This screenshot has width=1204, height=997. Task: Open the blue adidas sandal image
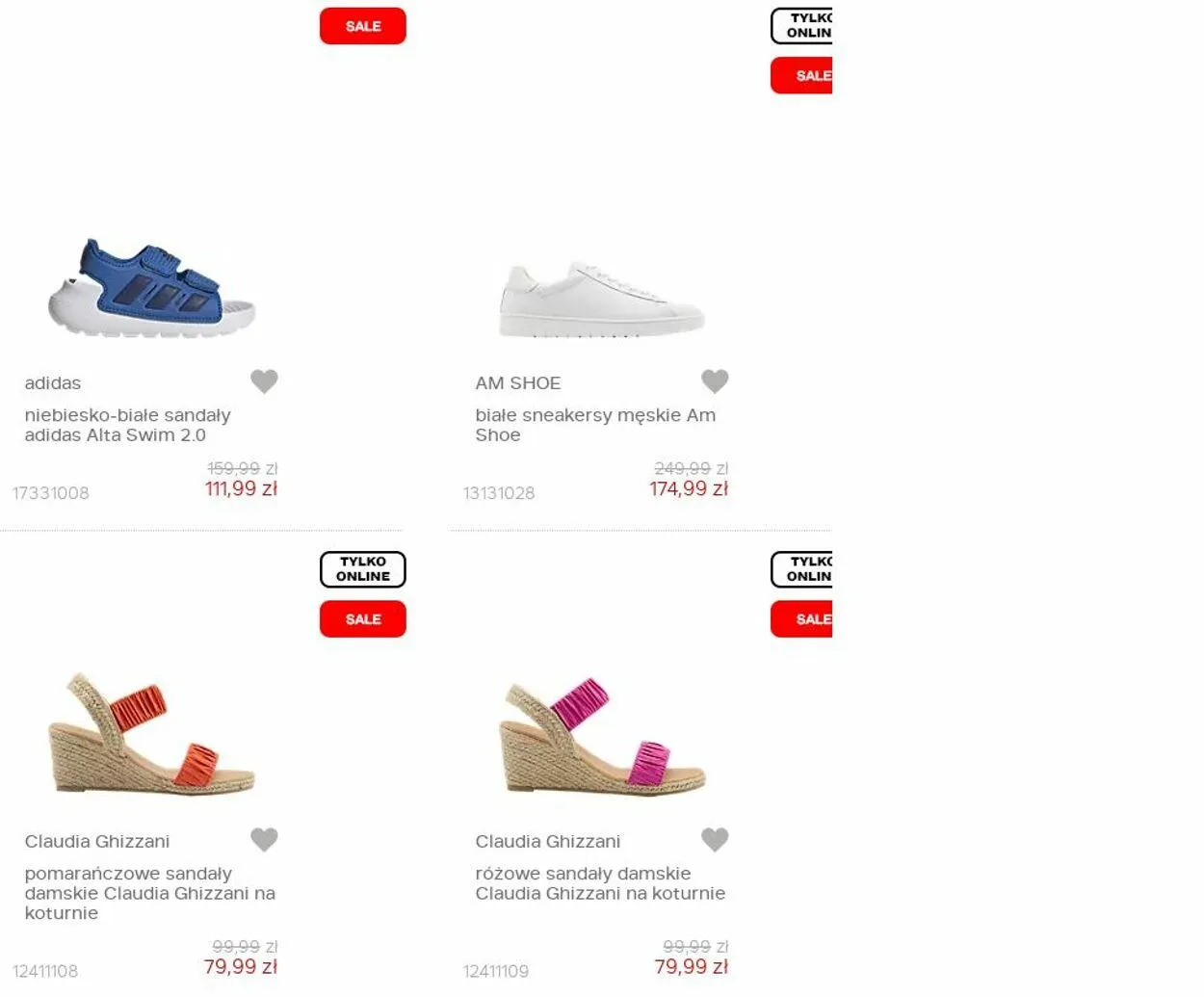point(151,287)
